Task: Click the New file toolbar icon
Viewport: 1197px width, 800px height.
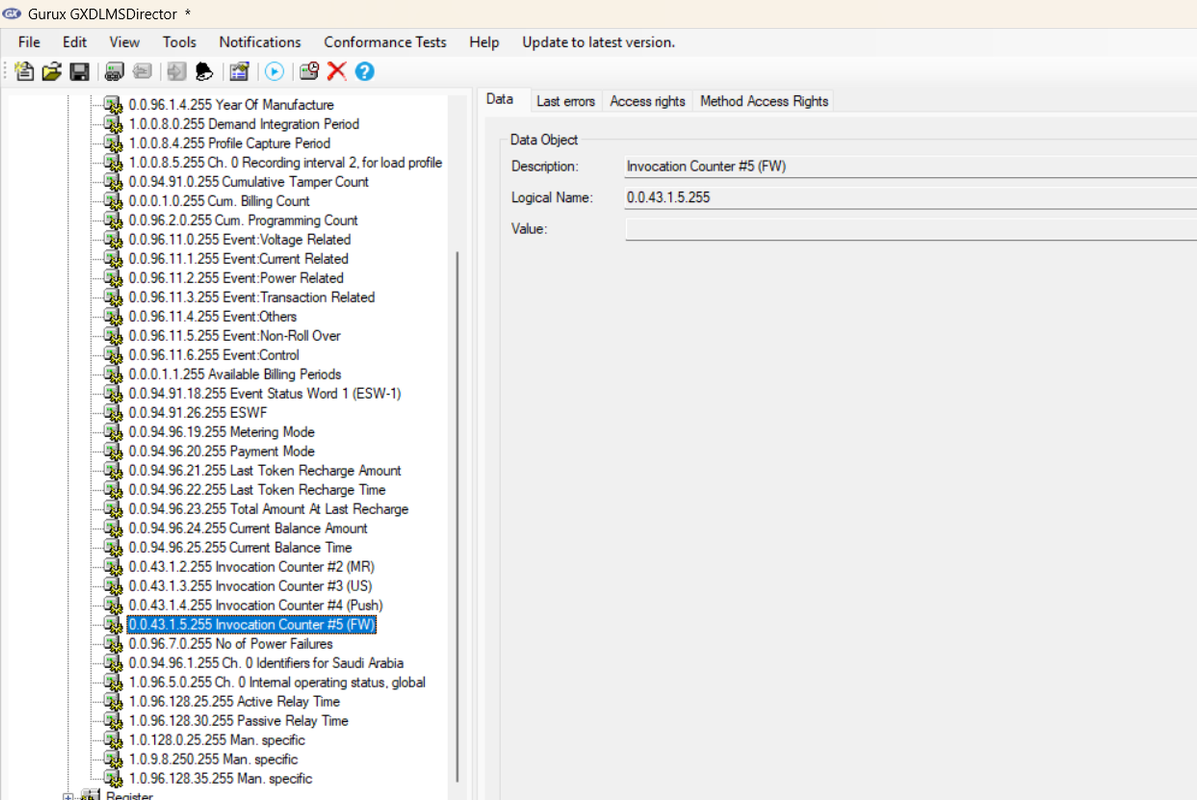Action: click(24, 72)
